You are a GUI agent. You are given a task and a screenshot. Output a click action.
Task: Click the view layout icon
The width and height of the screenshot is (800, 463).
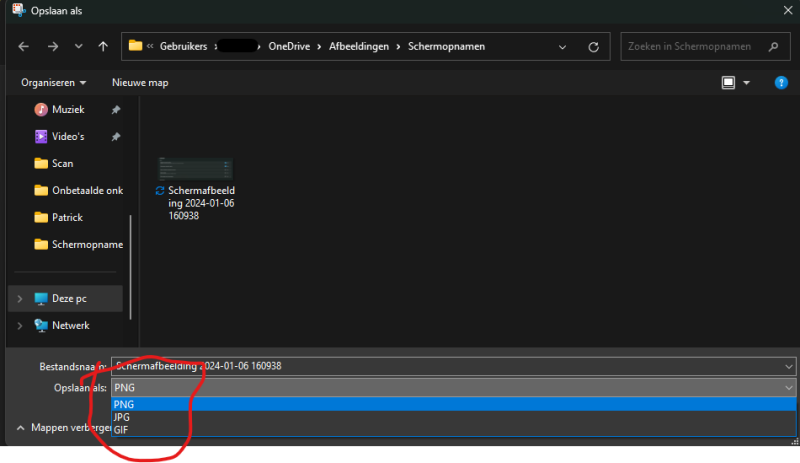coord(729,82)
